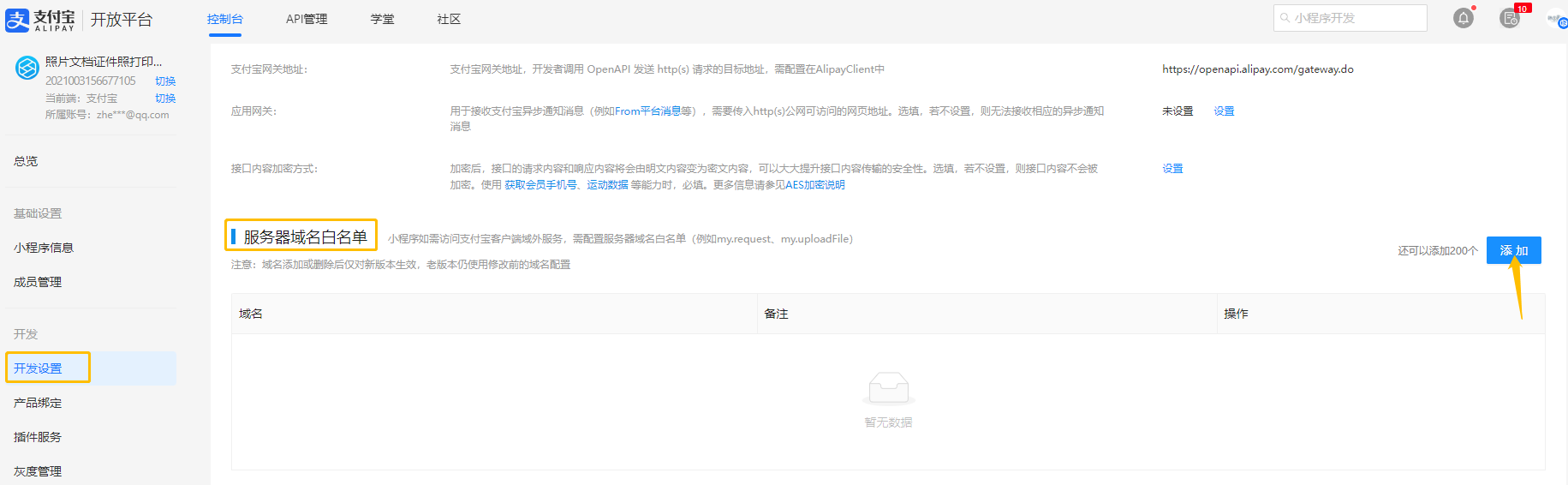Click 切换 next to 当前端: 支付宝

pyautogui.click(x=165, y=99)
